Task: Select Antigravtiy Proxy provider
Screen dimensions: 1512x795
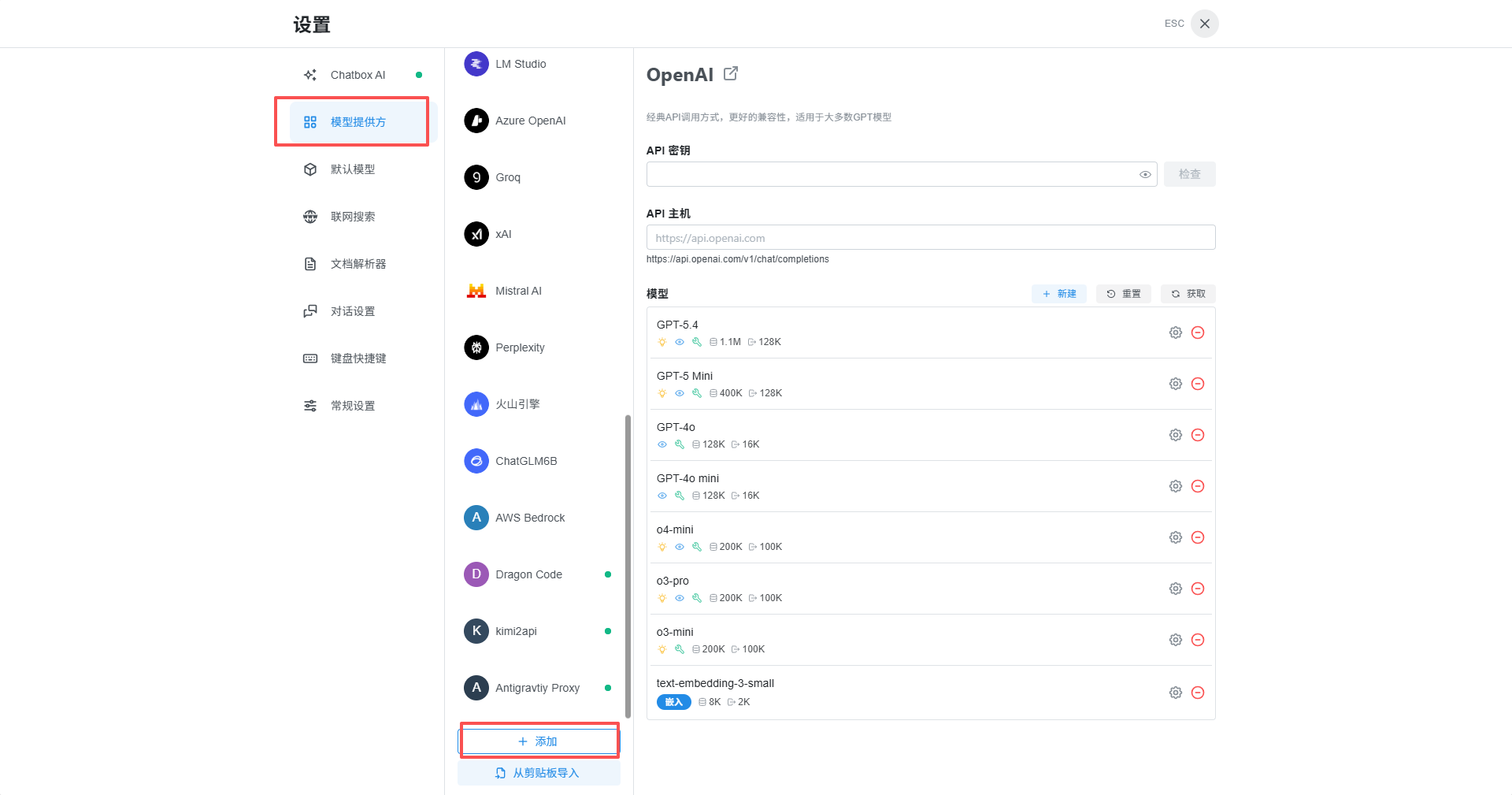Action: (x=538, y=688)
